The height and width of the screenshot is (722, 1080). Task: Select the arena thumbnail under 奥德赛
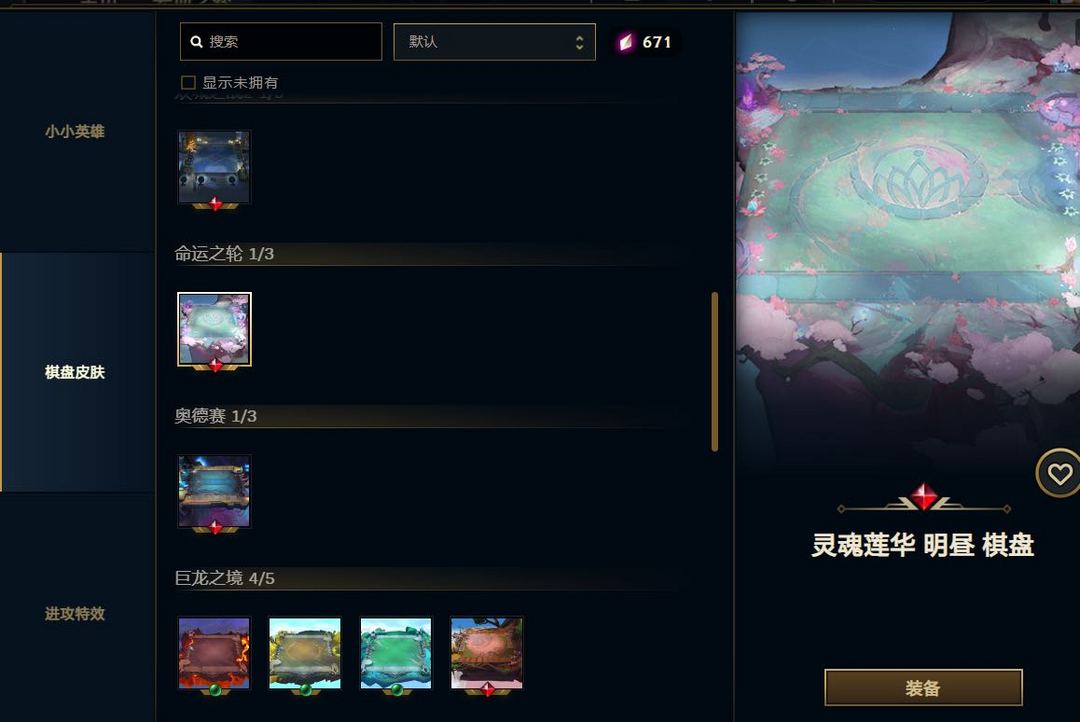[214, 491]
